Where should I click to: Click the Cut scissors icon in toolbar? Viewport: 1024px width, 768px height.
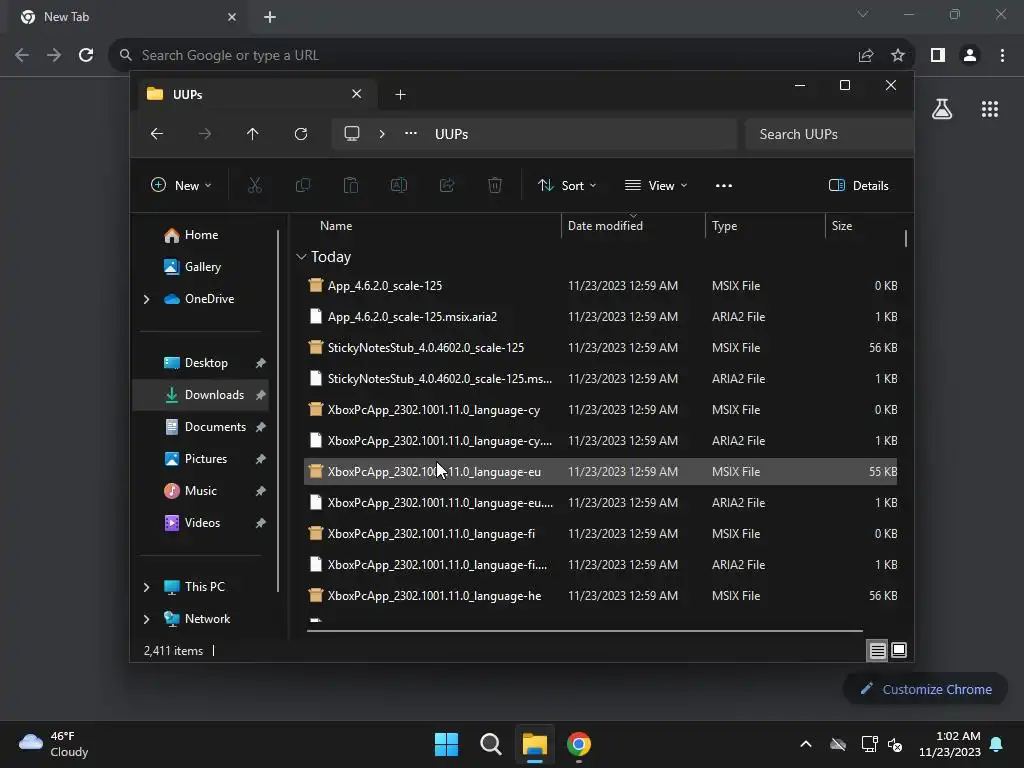point(255,185)
